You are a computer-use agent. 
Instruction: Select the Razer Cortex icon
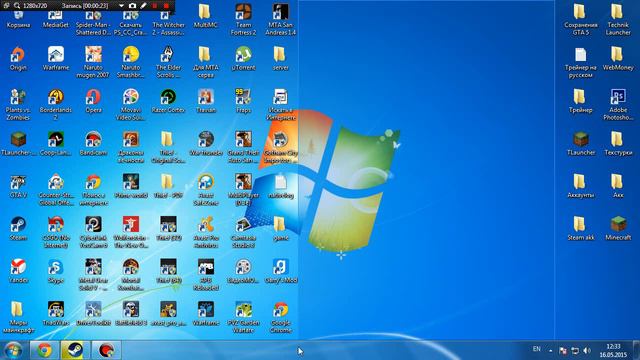pos(168,101)
